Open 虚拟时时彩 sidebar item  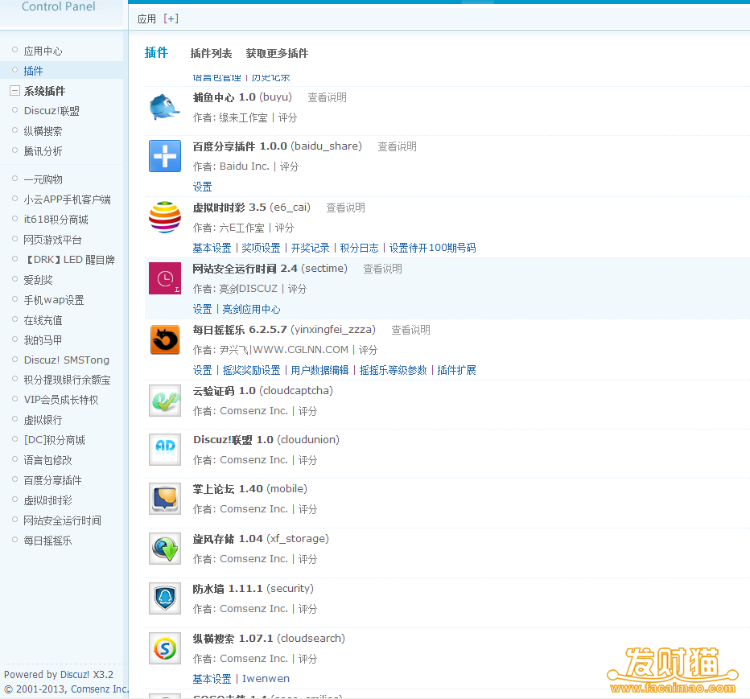click(48, 500)
